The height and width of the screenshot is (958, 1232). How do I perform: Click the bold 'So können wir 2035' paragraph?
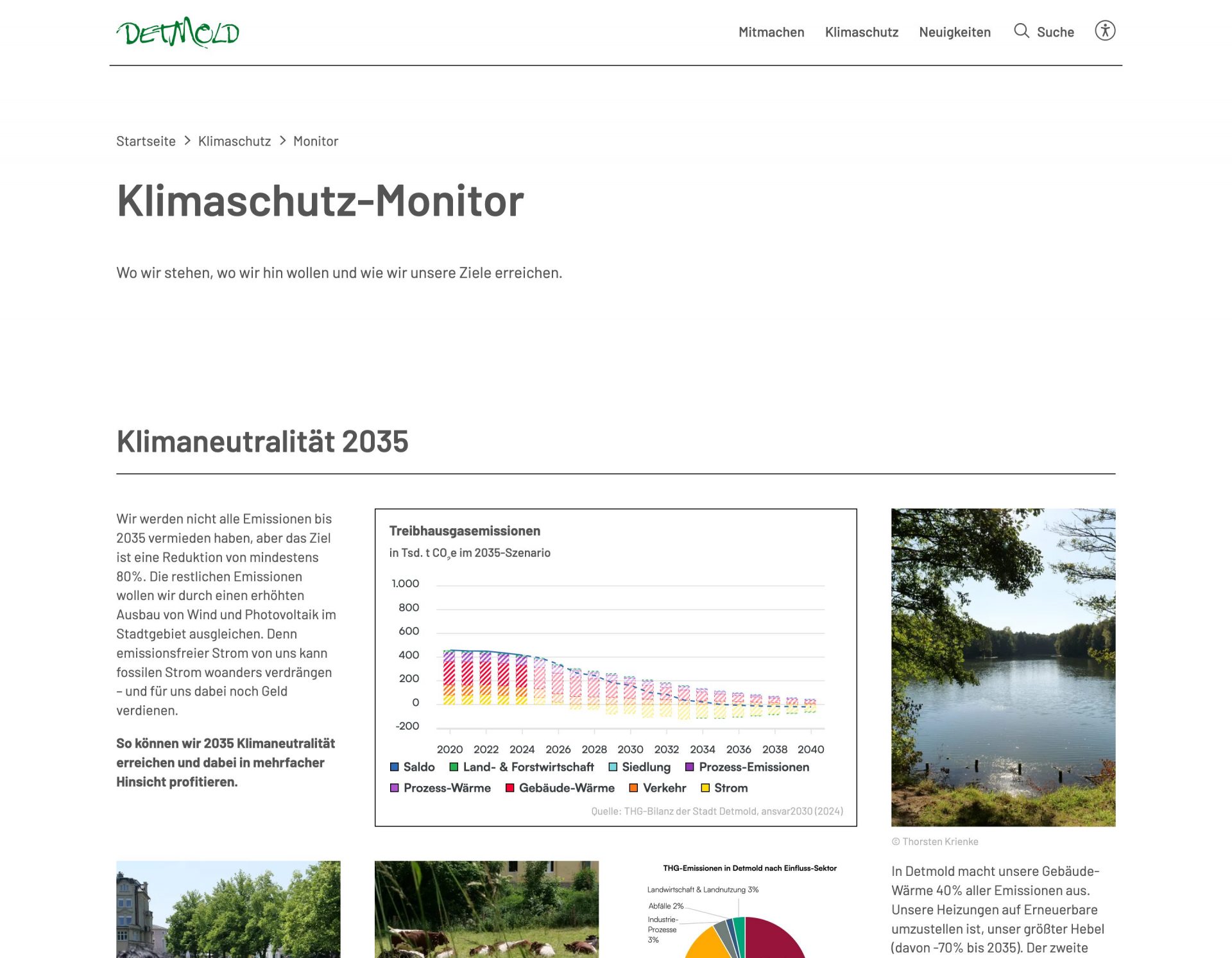pyautogui.click(x=225, y=763)
